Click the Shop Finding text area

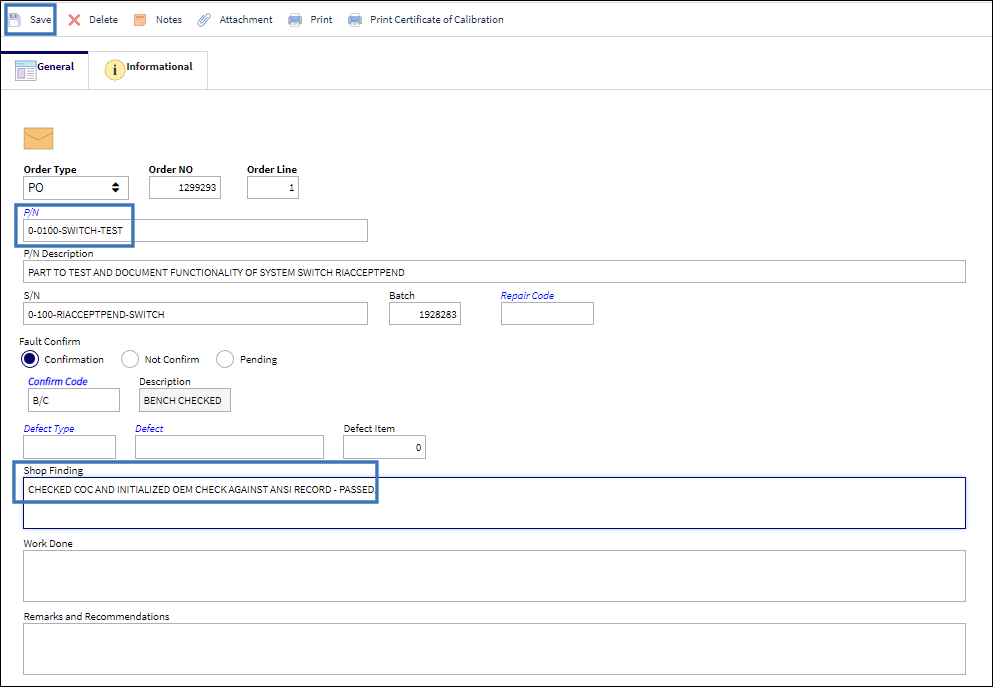(x=495, y=503)
